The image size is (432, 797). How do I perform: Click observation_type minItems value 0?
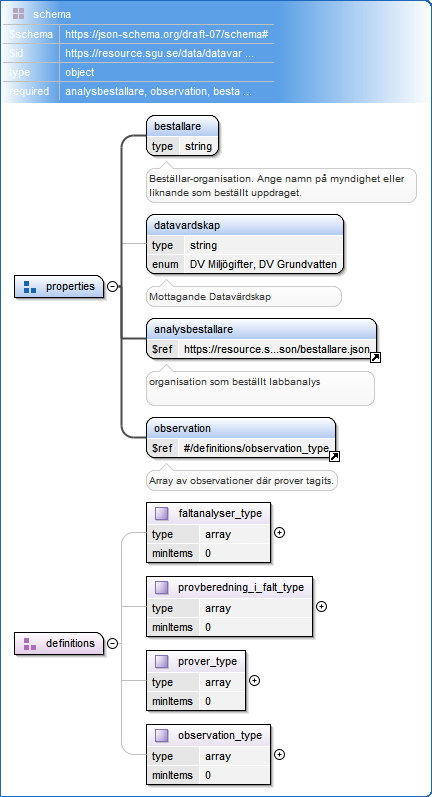[x=208, y=775]
